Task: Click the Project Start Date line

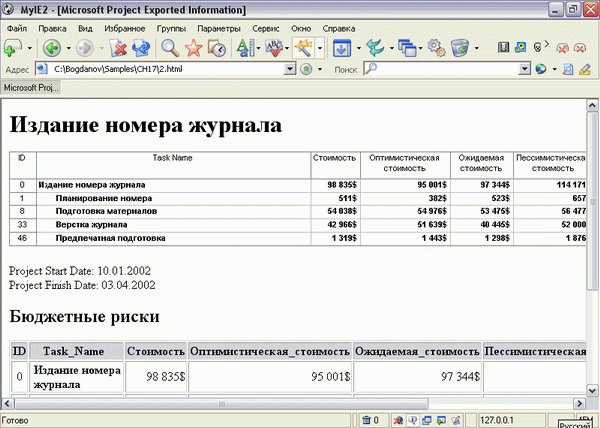Action: point(80,271)
